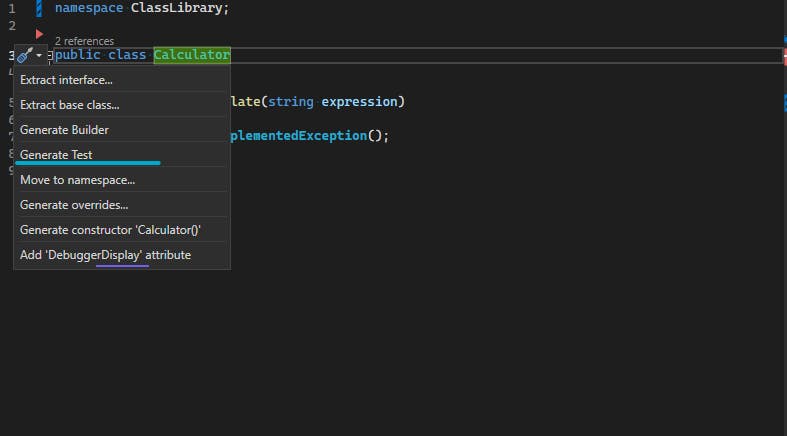Screen dimensions: 787x436
Task: Click the highlighted Calculator class name
Action: point(192,55)
